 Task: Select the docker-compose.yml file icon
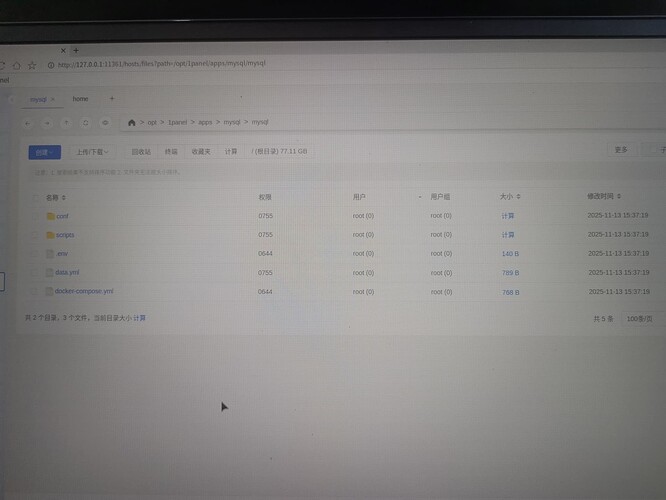pyautogui.click(x=47, y=292)
